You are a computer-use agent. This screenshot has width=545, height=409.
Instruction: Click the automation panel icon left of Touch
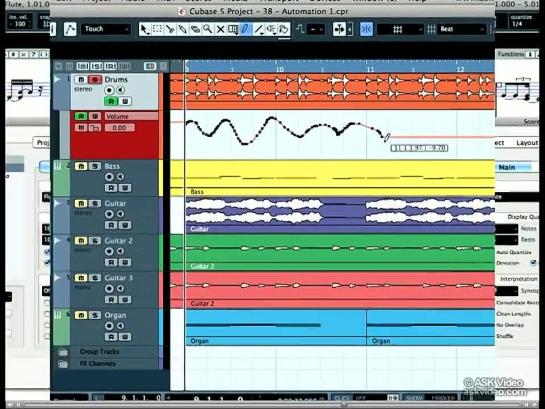click(x=70, y=29)
